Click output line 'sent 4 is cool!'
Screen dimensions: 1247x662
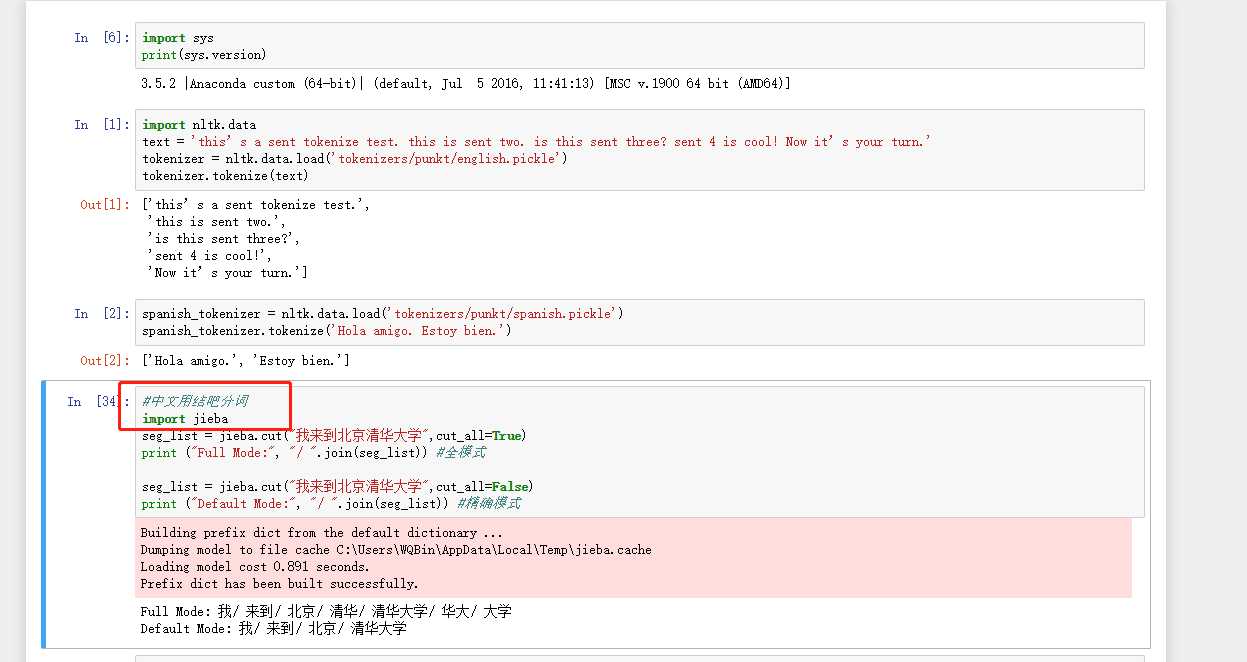pyautogui.click(x=210, y=256)
